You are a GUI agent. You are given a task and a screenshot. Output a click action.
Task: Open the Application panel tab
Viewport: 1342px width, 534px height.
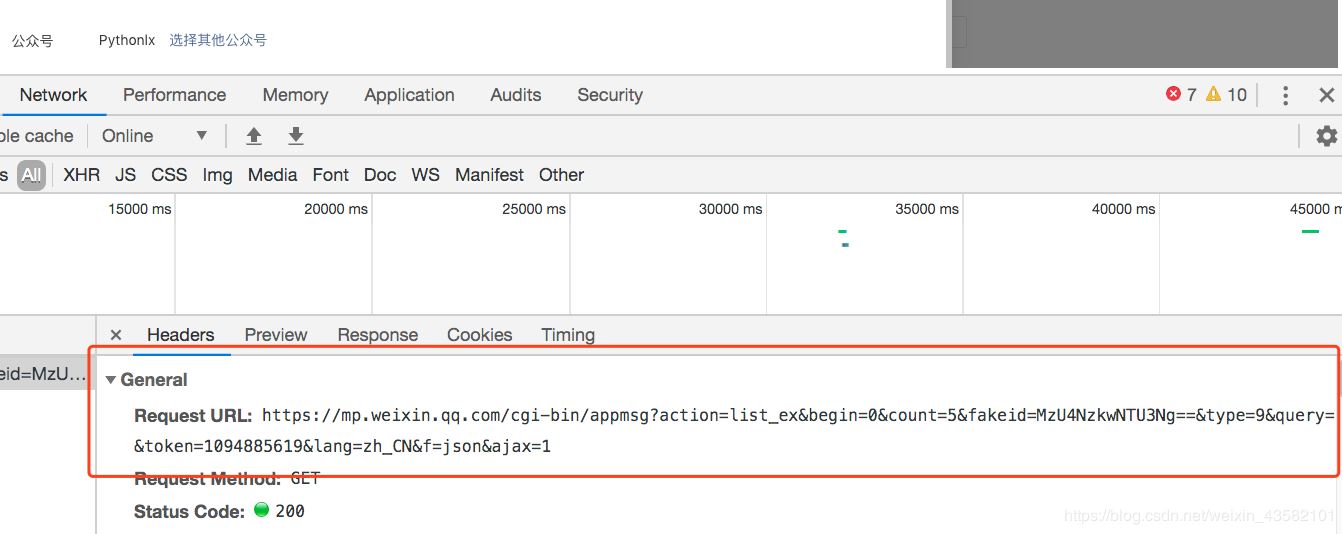[x=409, y=95]
